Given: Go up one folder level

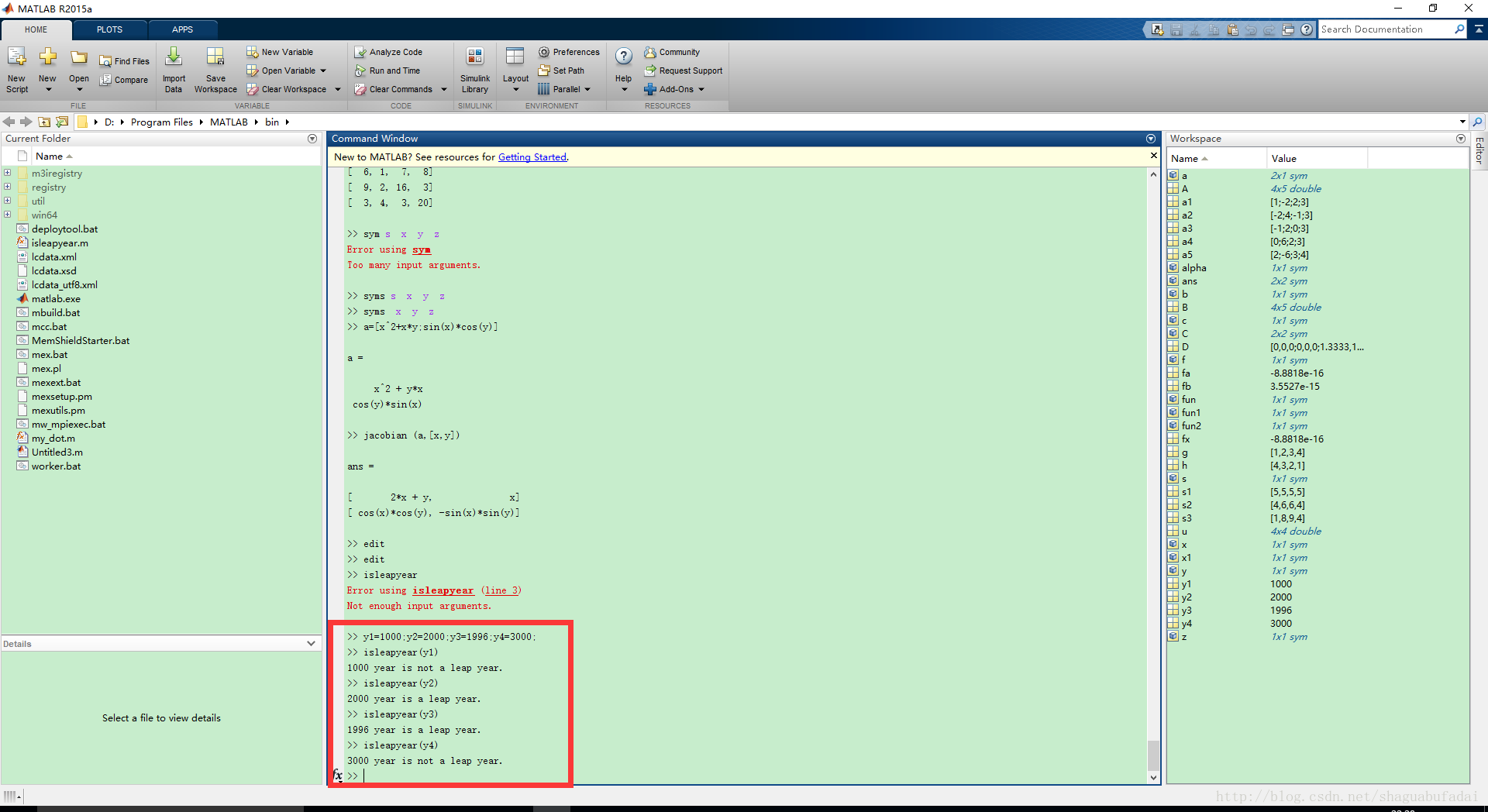Looking at the screenshot, I should pos(45,122).
